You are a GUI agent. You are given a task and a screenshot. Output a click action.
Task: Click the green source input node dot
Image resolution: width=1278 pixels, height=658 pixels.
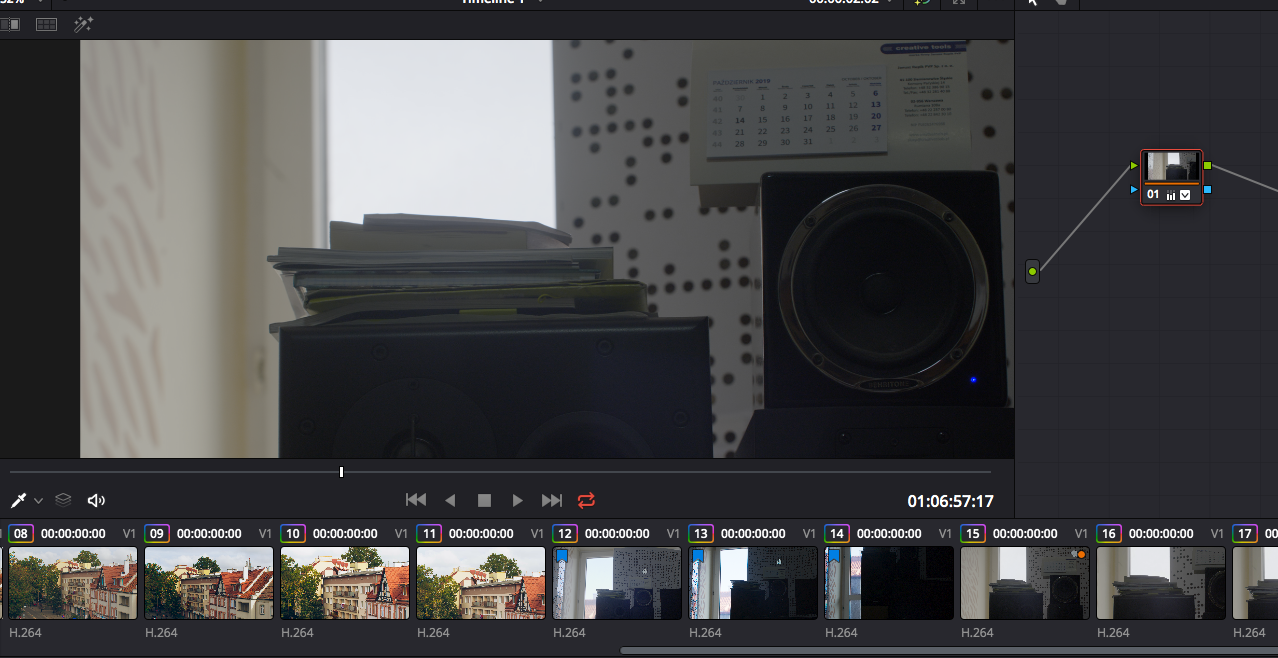pyautogui.click(x=1032, y=270)
